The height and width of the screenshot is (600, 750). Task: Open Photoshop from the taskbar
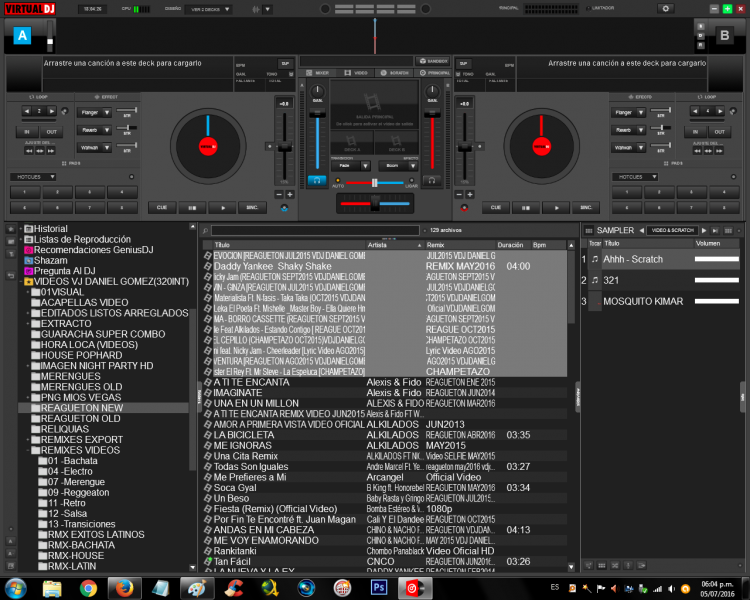click(x=379, y=588)
